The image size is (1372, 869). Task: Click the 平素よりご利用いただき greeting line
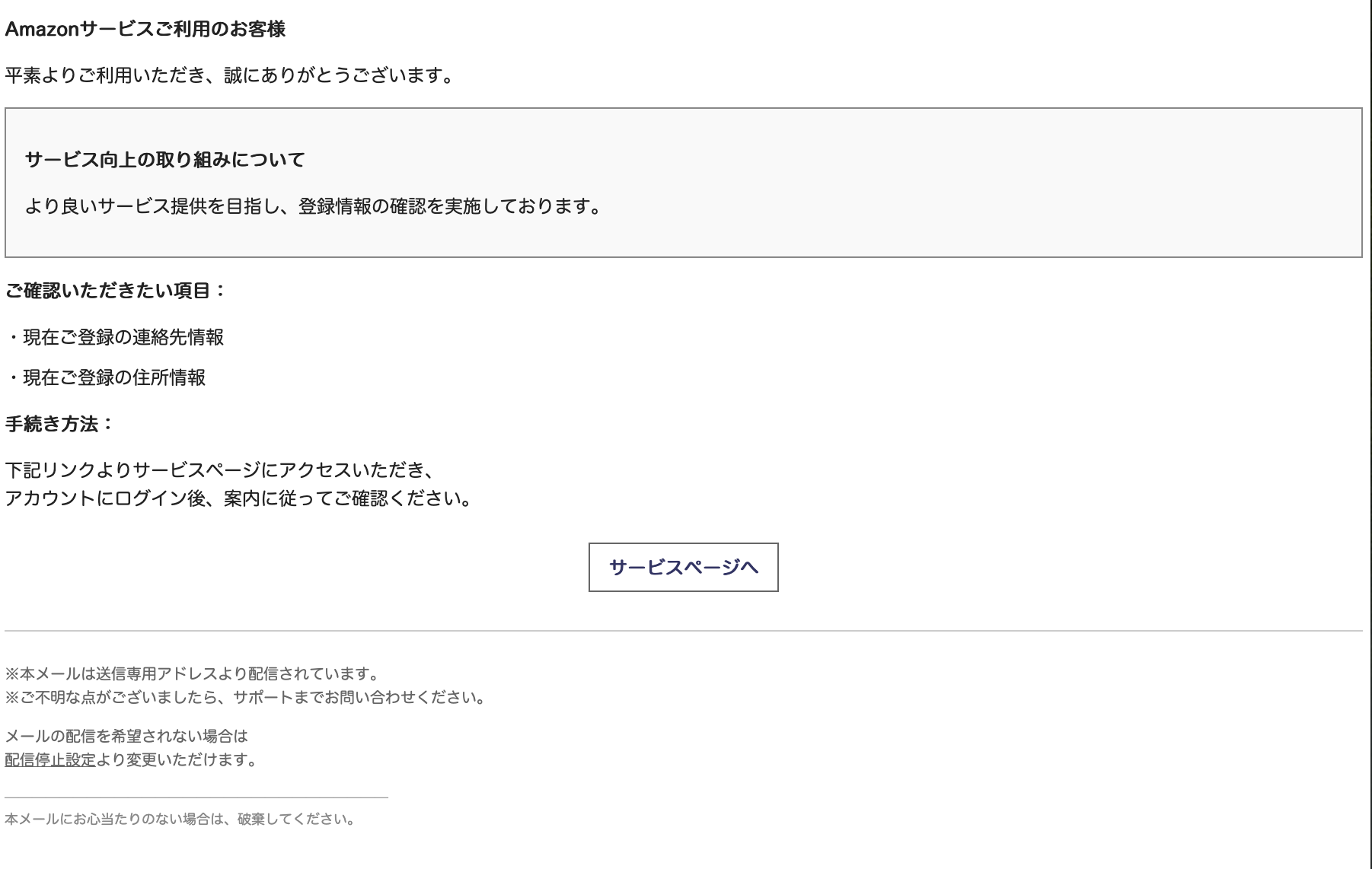(228, 75)
